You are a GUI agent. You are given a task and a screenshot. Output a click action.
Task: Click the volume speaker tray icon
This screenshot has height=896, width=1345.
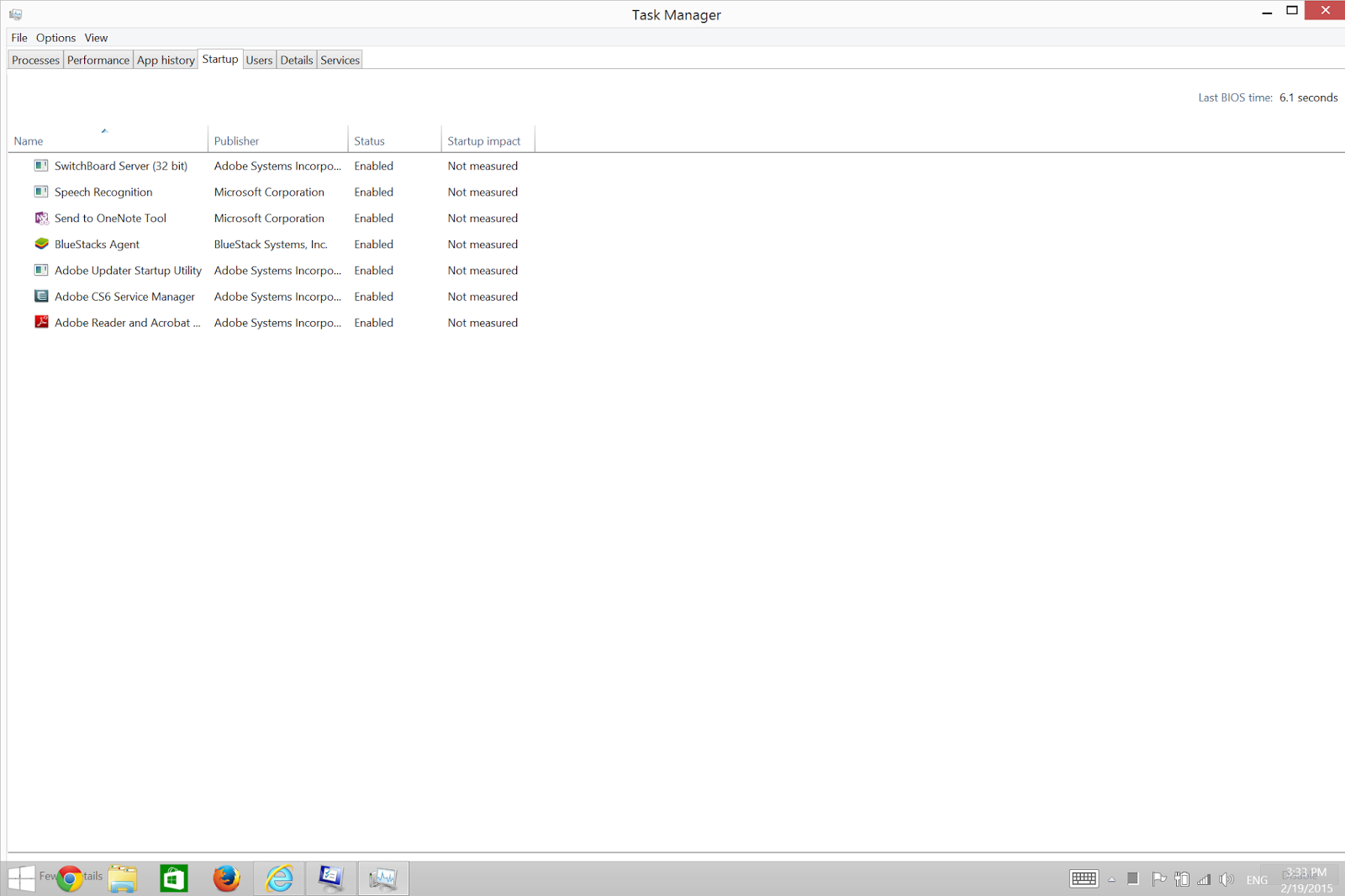pyautogui.click(x=1226, y=879)
